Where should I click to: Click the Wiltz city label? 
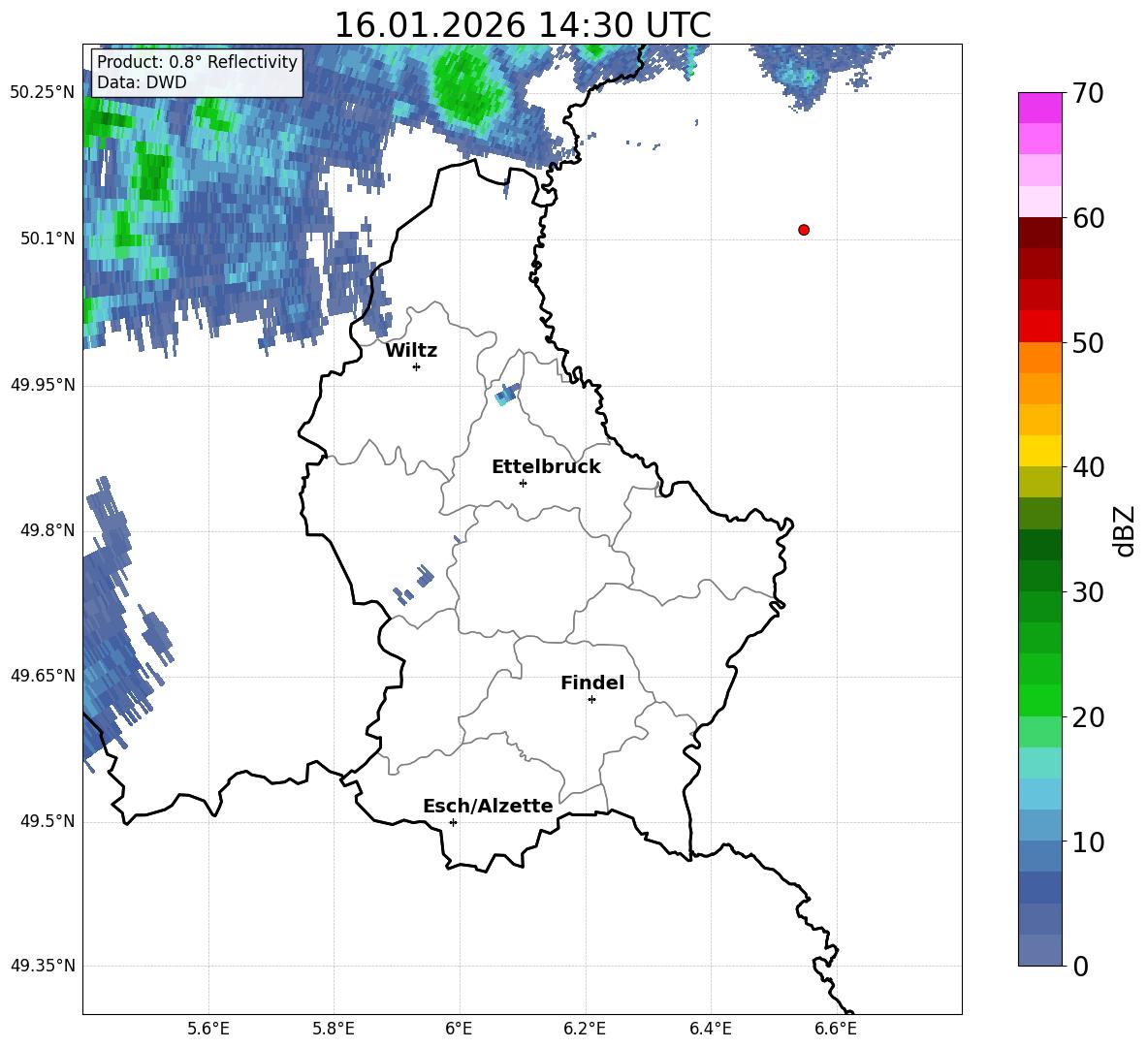[411, 351]
